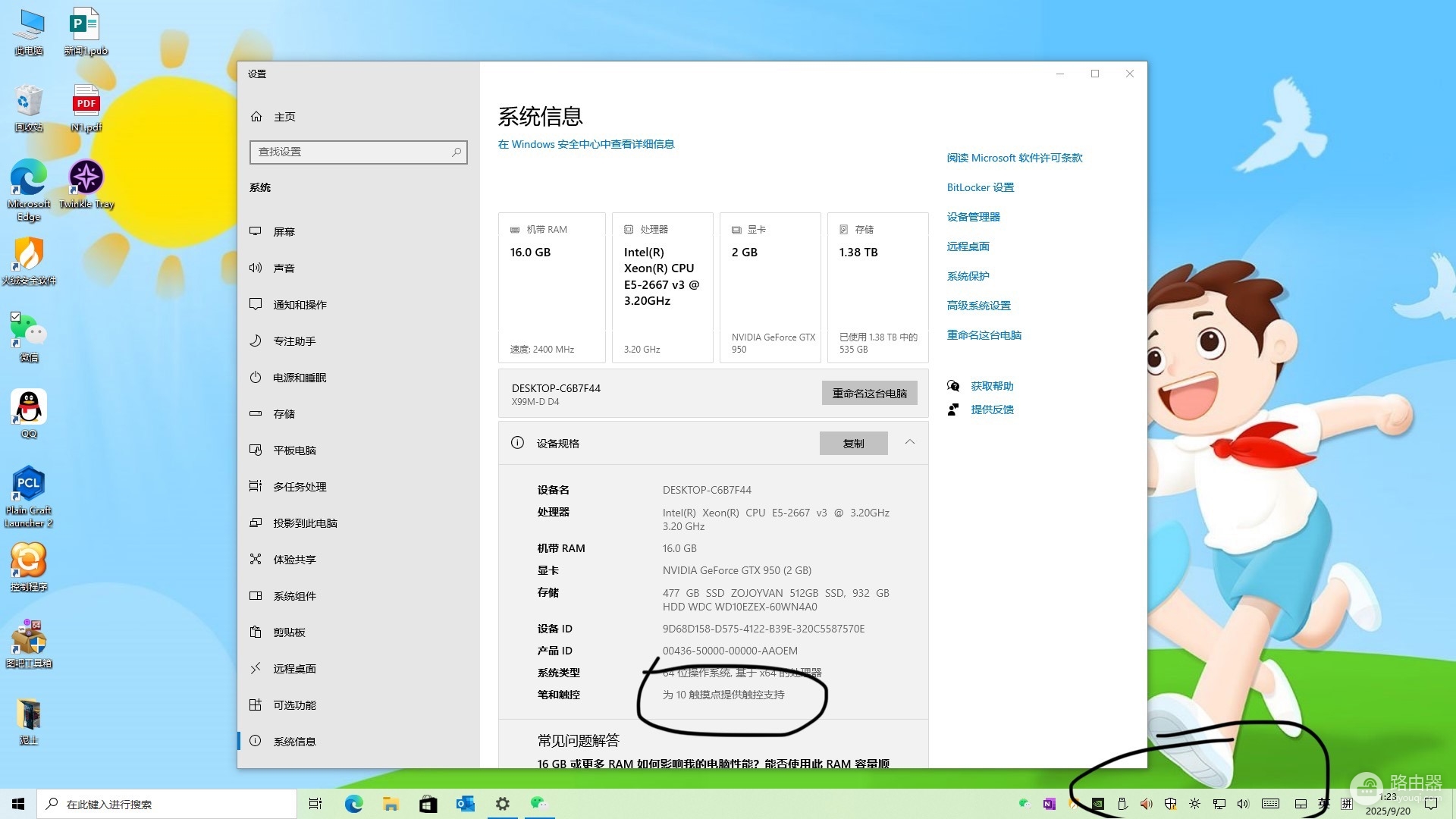Screen dimensions: 1456x819
Task: Select the 火绒安全软件 desktop icon
Action: (x=29, y=261)
